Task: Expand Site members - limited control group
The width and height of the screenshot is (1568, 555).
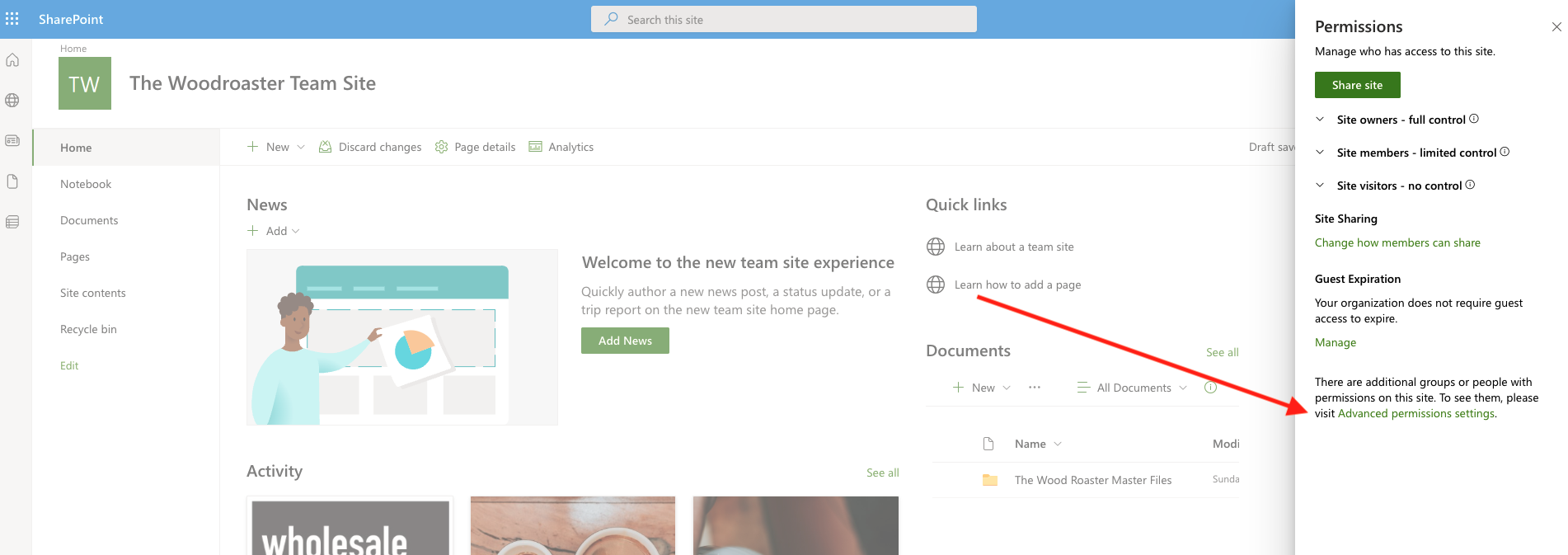Action: pyautogui.click(x=1320, y=153)
